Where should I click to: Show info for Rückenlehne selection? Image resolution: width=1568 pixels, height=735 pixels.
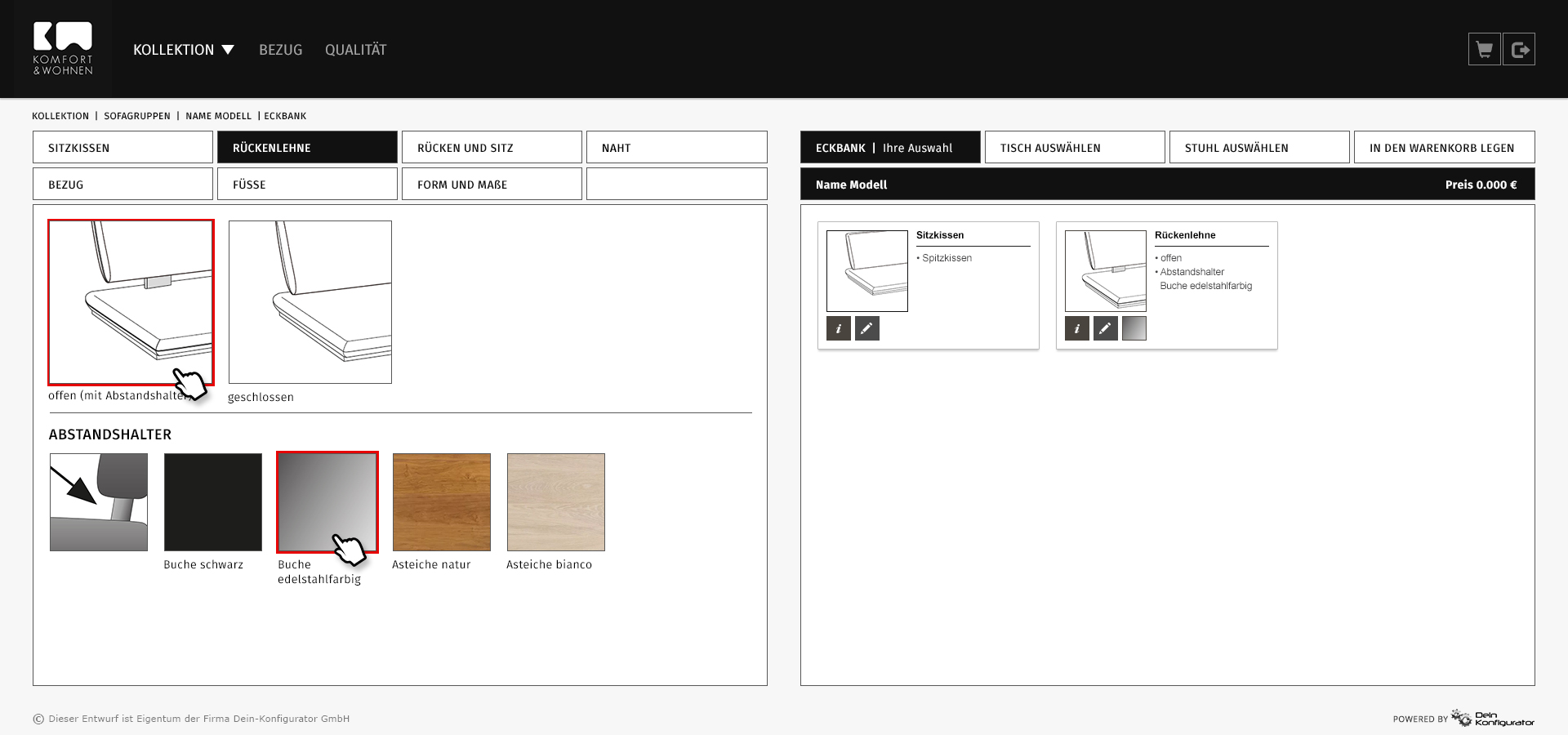1077,328
